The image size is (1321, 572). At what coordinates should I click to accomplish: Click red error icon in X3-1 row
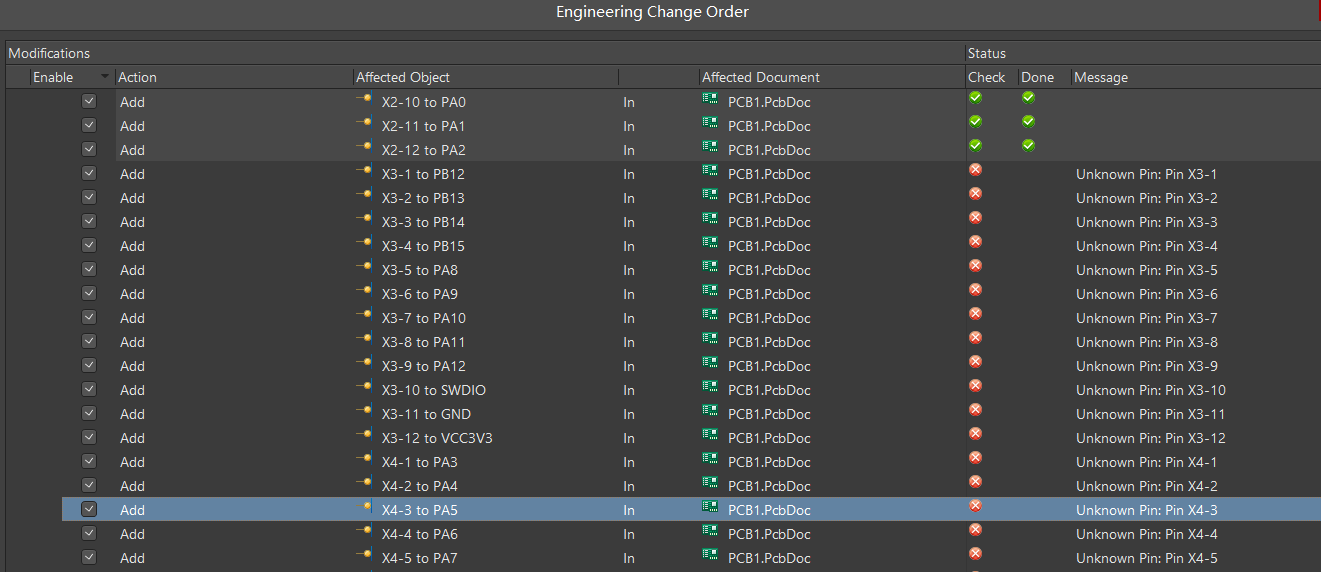point(975,169)
